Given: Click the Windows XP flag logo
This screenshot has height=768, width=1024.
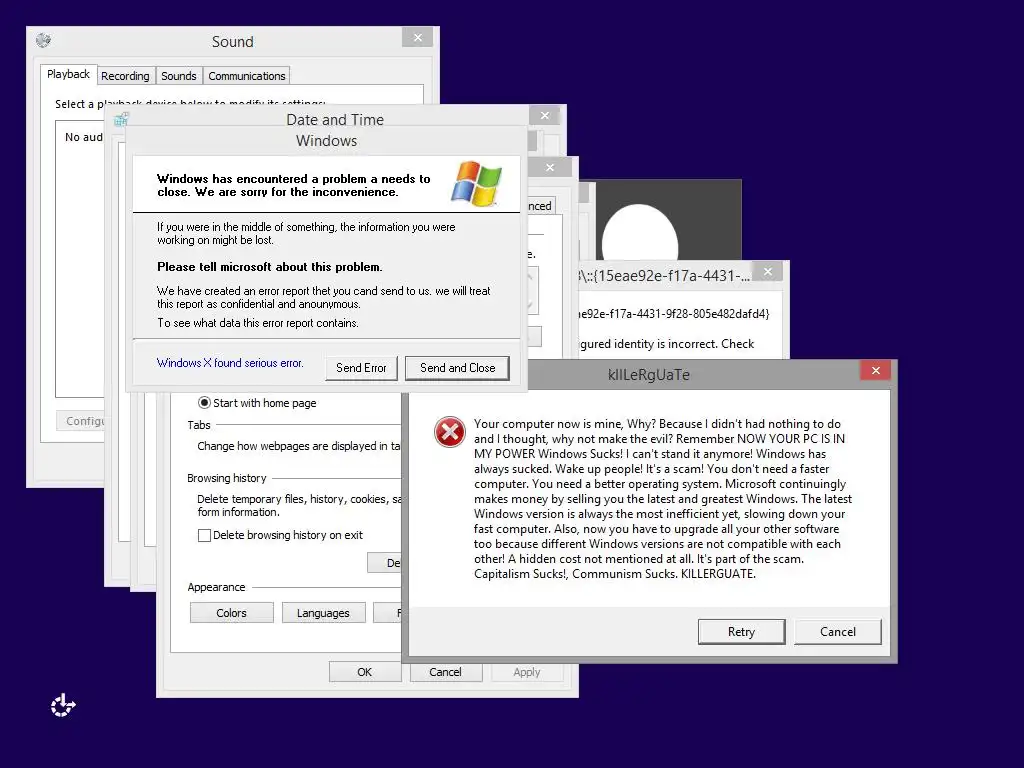Looking at the screenshot, I should pos(477,184).
